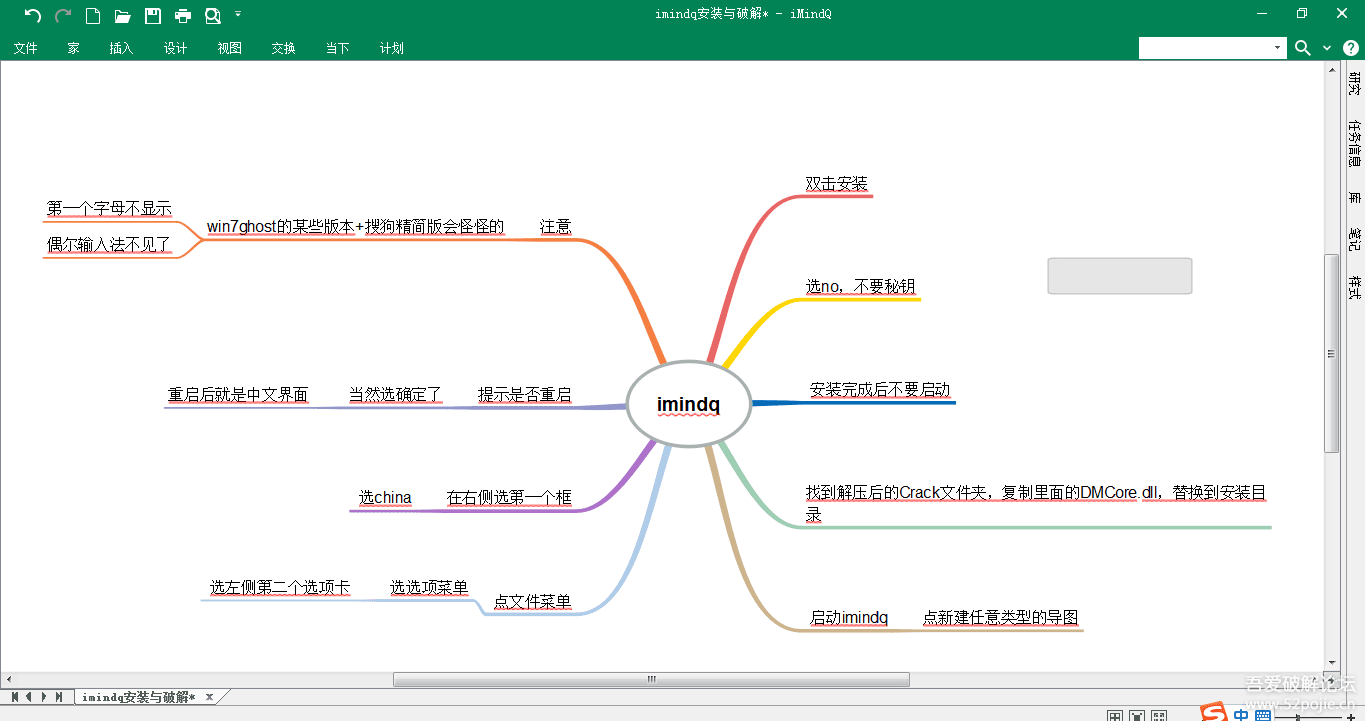Click the Sogou input method S icon
Image resolution: width=1365 pixels, height=721 pixels.
(x=1213, y=712)
